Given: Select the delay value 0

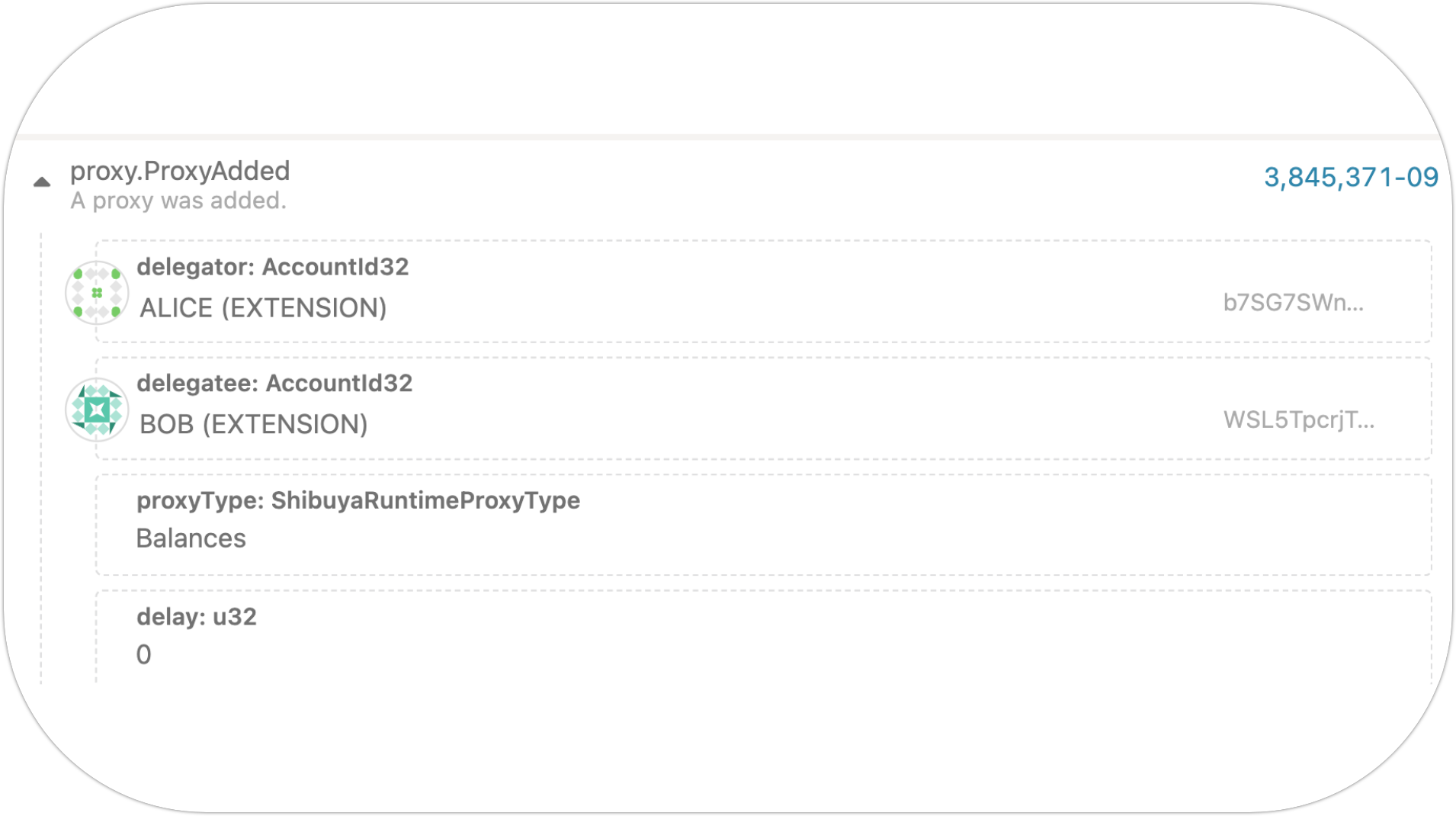Looking at the screenshot, I should tap(144, 654).
